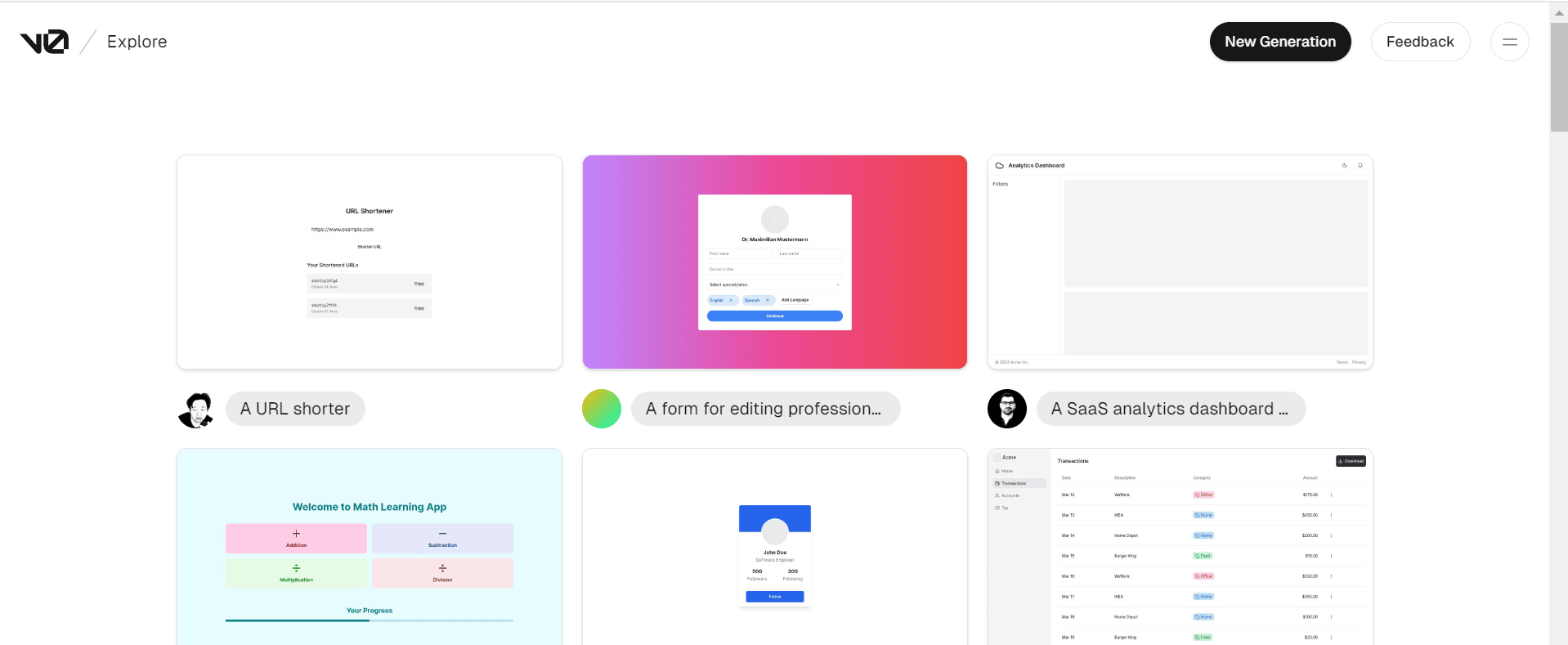Click the Follow button on John Doe card
The height and width of the screenshot is (645, 1568).
[x=775, y=597]
